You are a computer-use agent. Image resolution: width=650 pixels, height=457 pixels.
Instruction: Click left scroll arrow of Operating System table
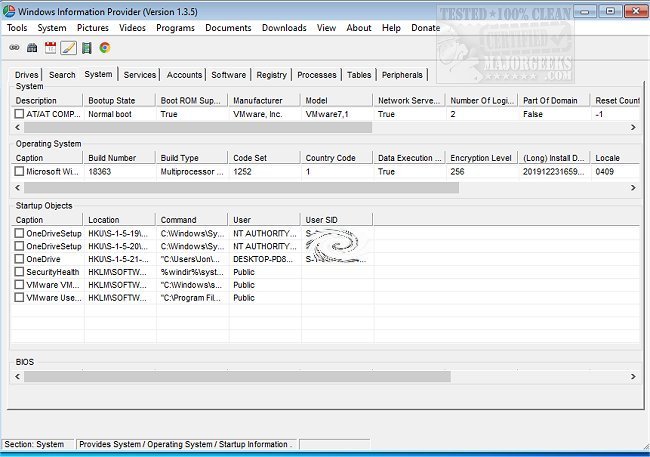pyautogui.click(x=17, y=187)
